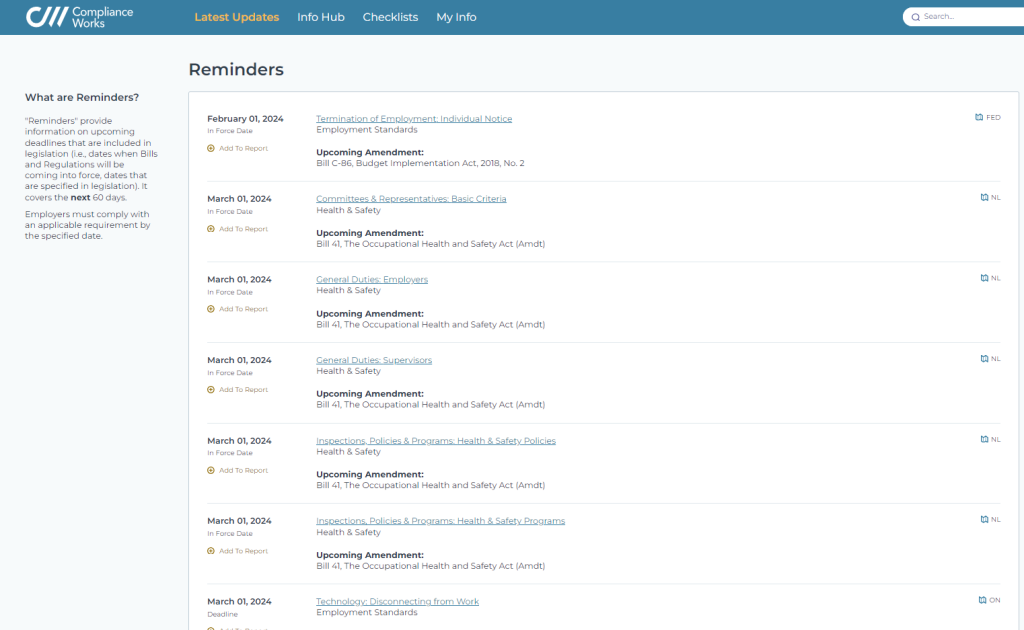
Task: Click Add To Report text for Committees & Representatives
Action: 243,229
